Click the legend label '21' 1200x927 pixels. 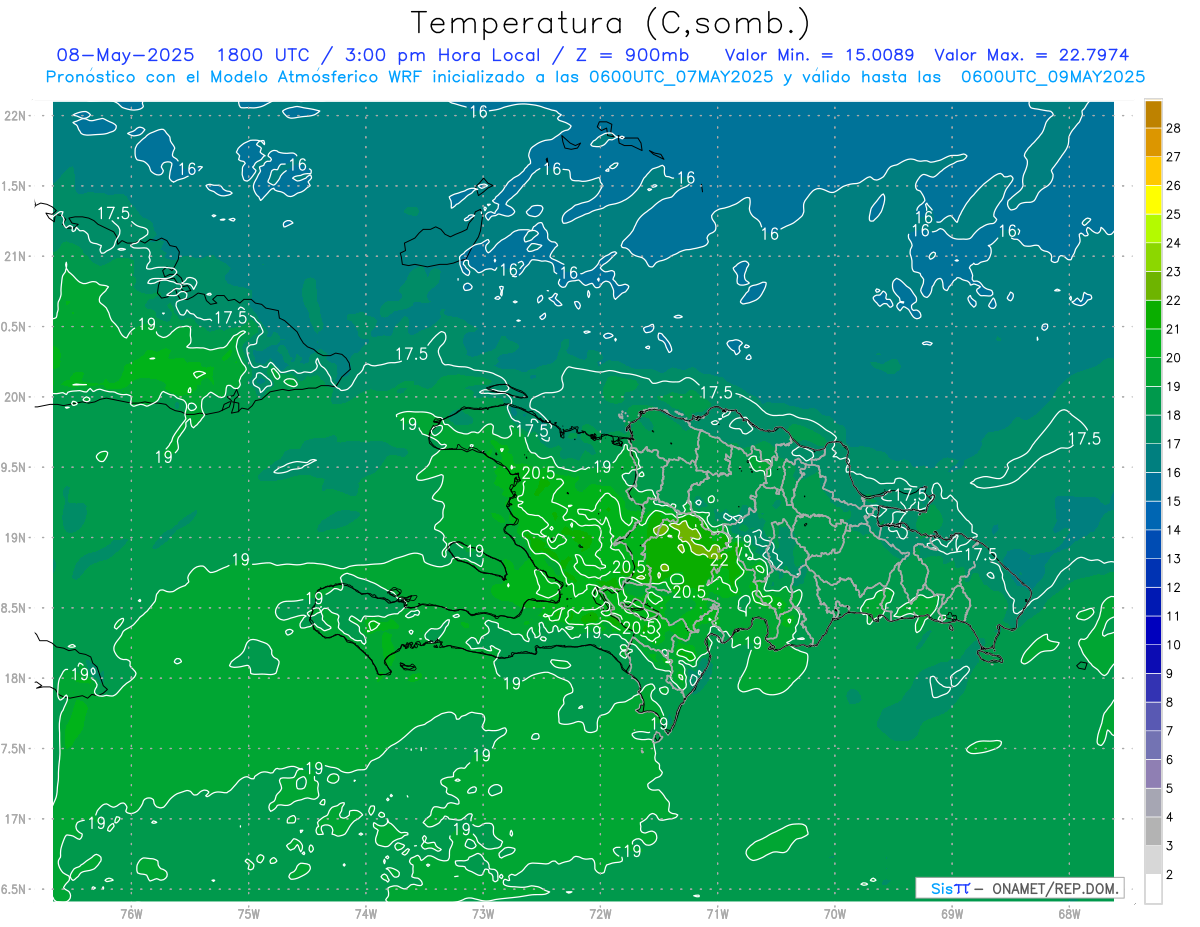1174,329
